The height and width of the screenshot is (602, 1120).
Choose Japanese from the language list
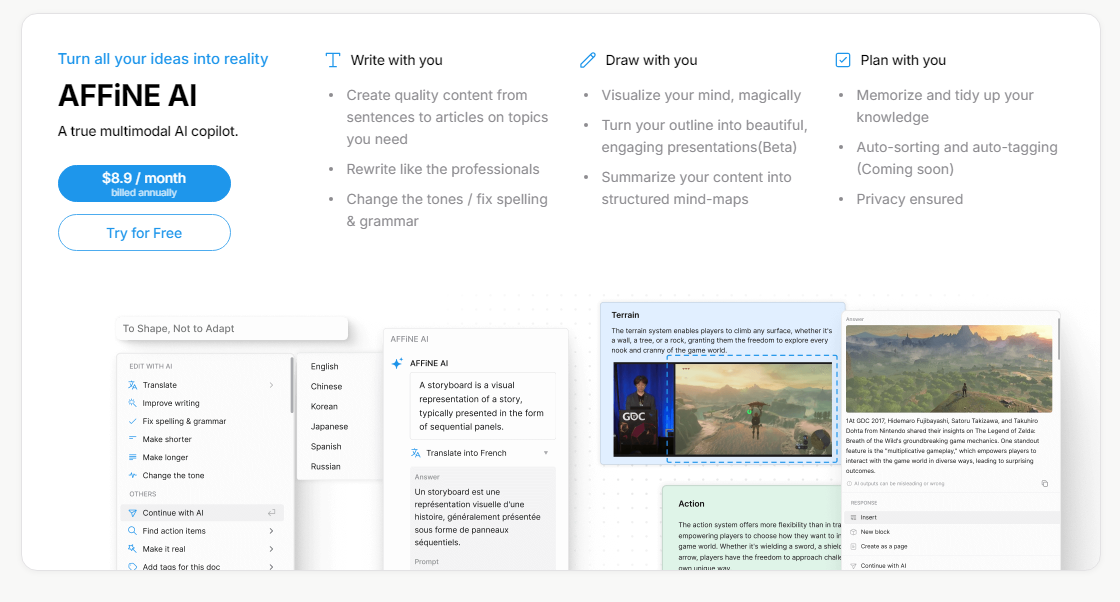tap(329, 427)
